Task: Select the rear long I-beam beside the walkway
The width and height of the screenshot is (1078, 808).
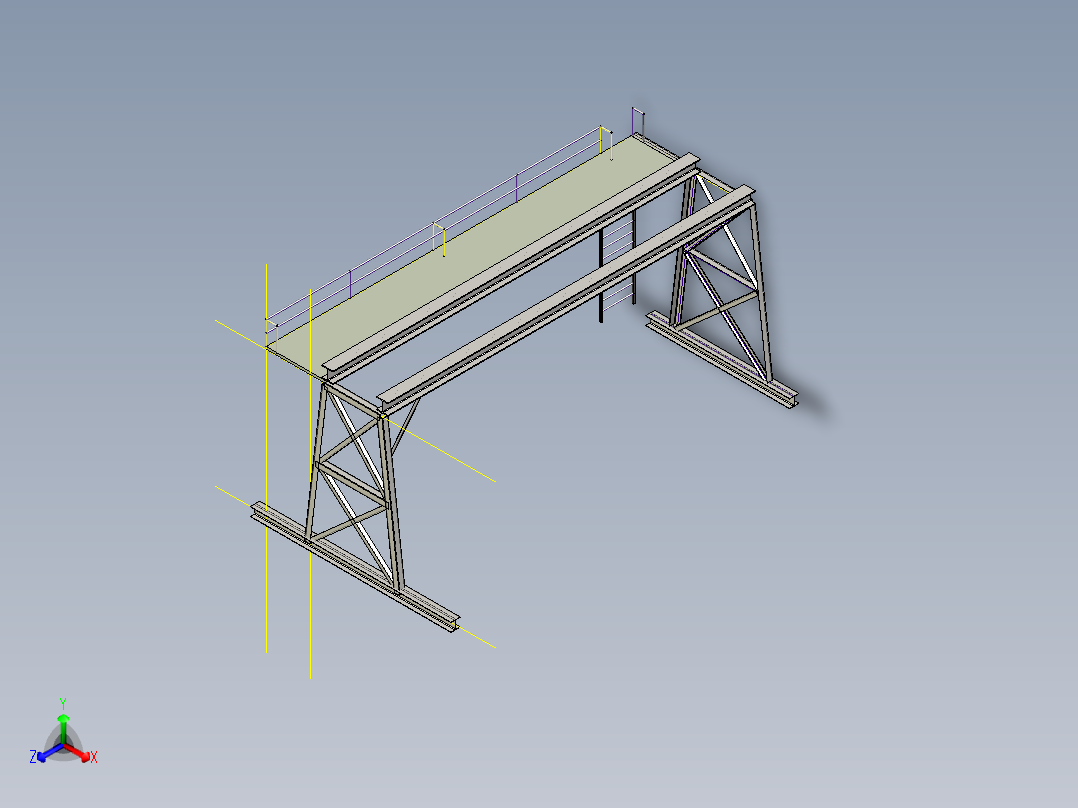Action: pos(509,268)
